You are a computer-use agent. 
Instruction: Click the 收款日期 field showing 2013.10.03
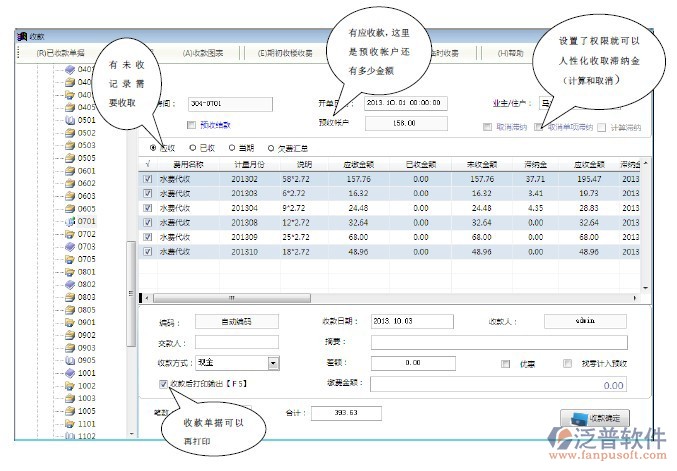click(412, 321)
